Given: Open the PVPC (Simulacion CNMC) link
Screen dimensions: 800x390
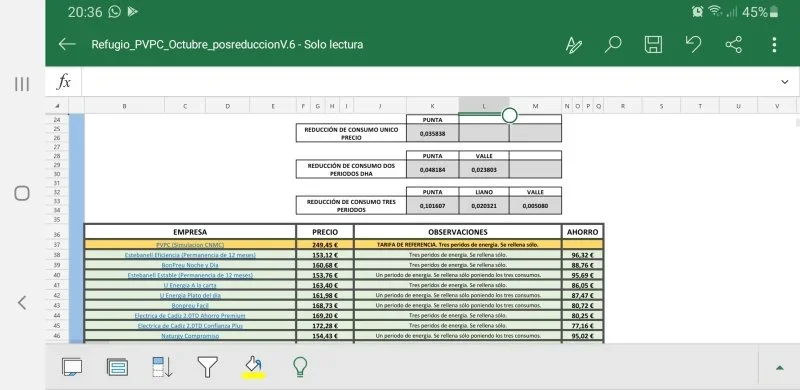Looking at the screenshot, I should 190,245.
